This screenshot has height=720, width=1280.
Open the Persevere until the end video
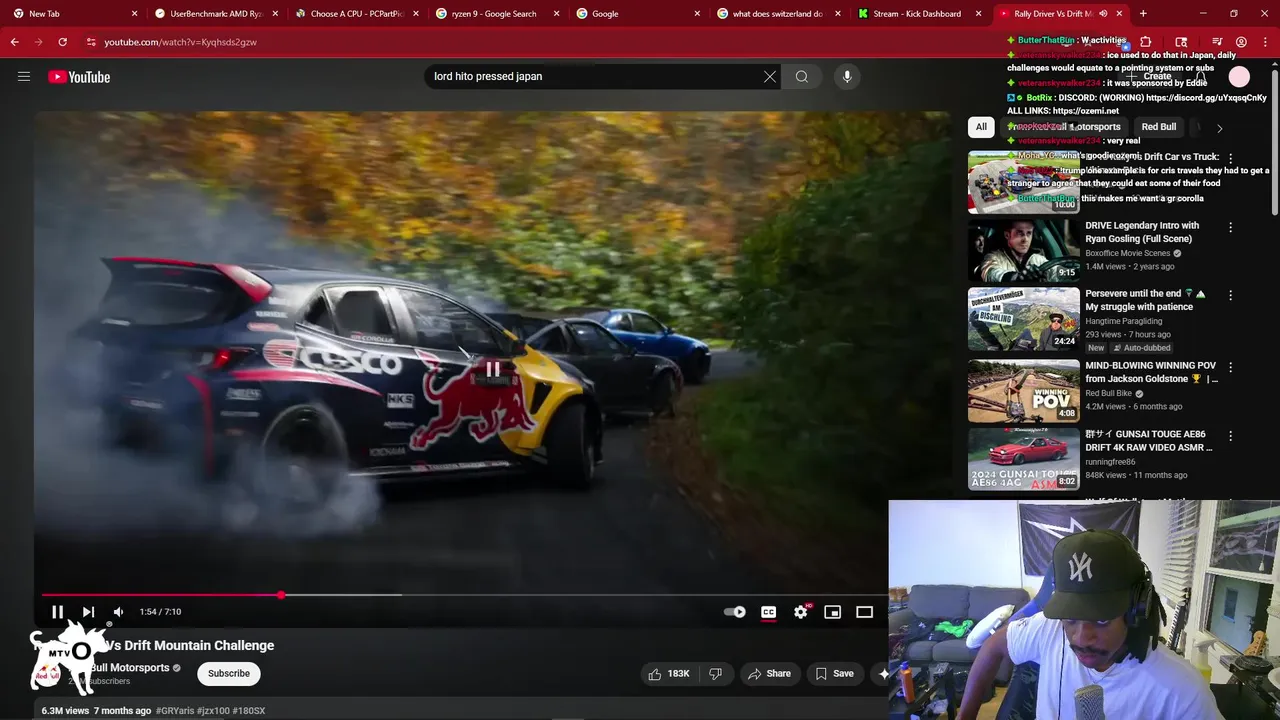[x=1023, y=319]
